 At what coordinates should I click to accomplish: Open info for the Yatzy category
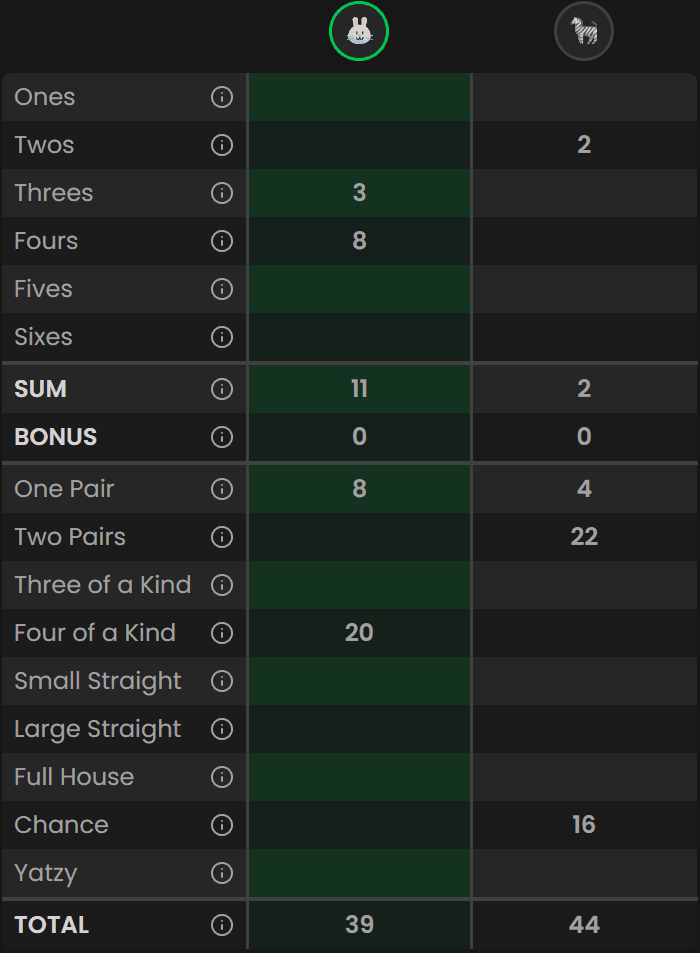(222, 873)
